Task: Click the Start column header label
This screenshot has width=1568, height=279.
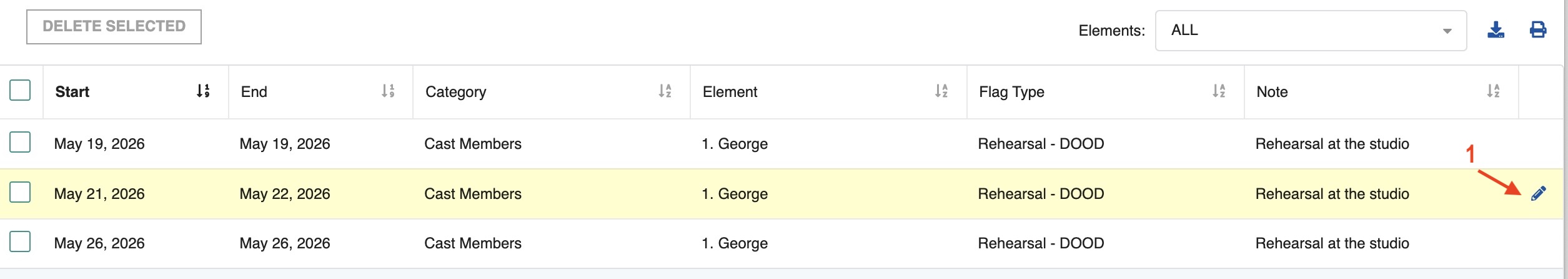Action: [x=72, y=92]
